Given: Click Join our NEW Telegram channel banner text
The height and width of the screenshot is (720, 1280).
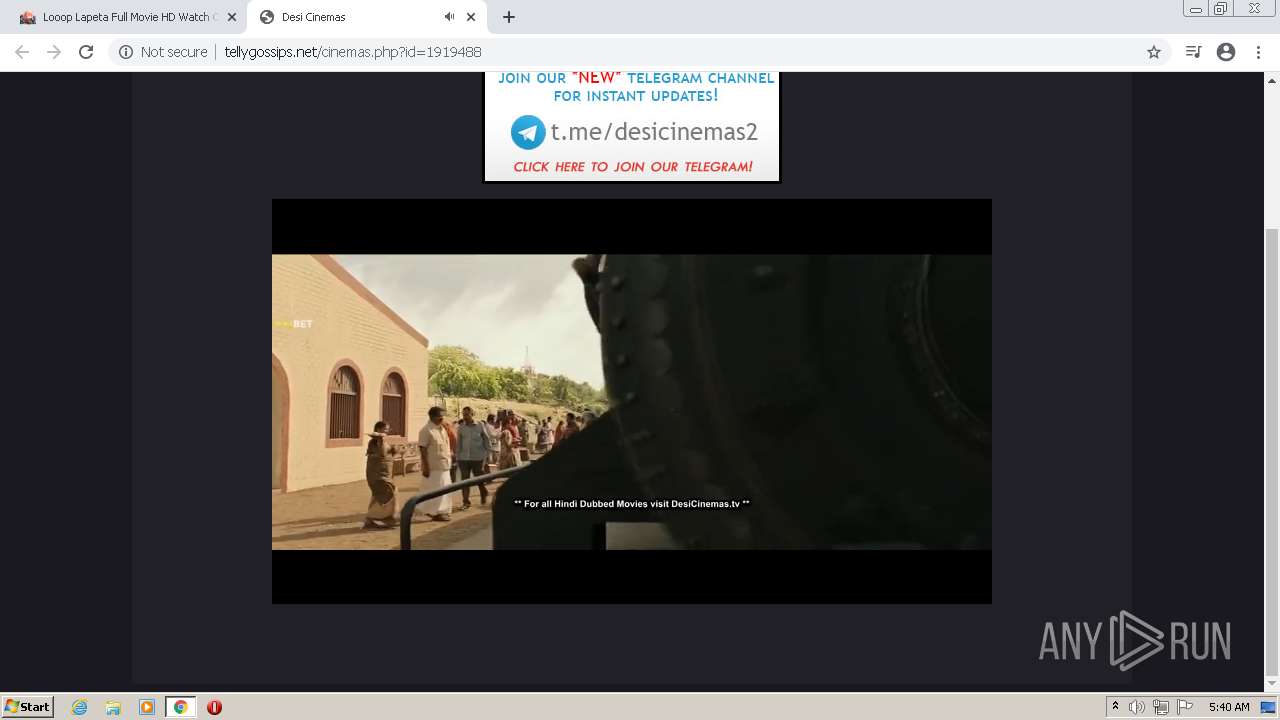Looking at the screenshot, I should (x=636, y=87).
